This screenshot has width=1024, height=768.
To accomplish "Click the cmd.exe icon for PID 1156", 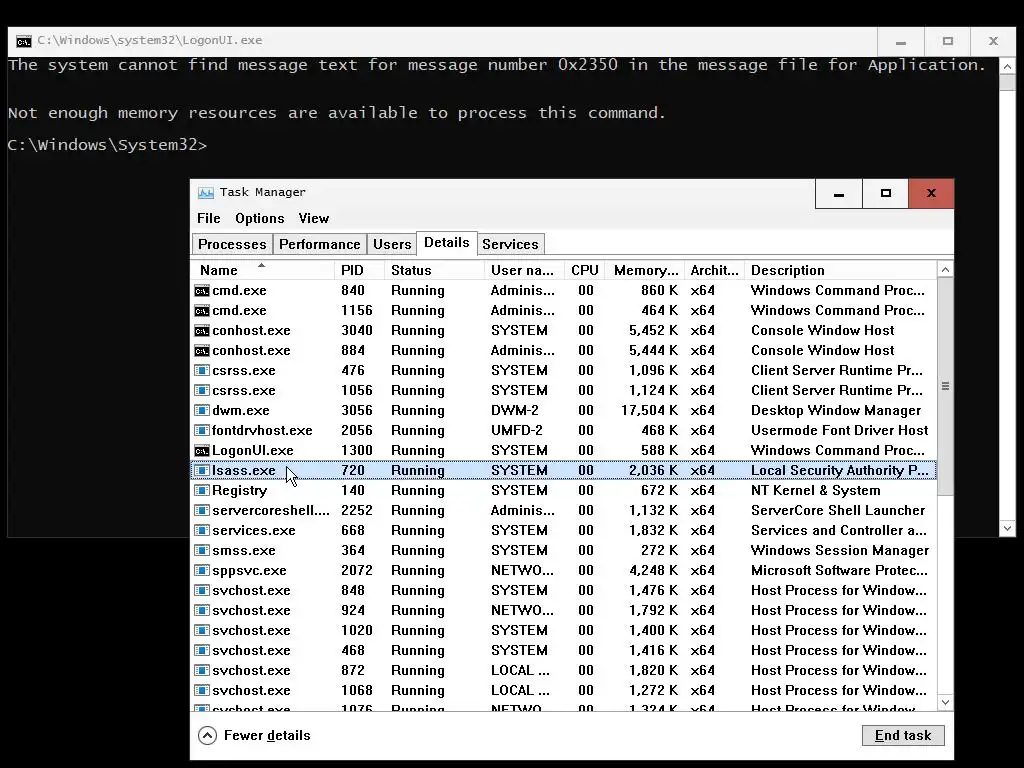I will tap(202, 310).
